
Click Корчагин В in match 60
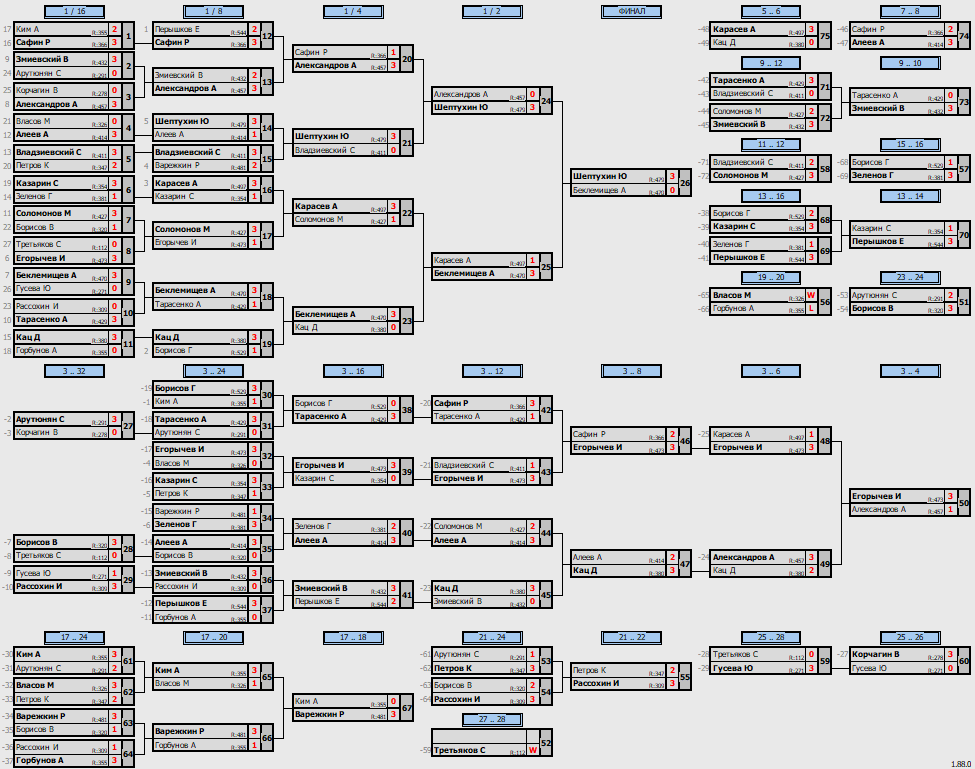[x=876, y=654]
